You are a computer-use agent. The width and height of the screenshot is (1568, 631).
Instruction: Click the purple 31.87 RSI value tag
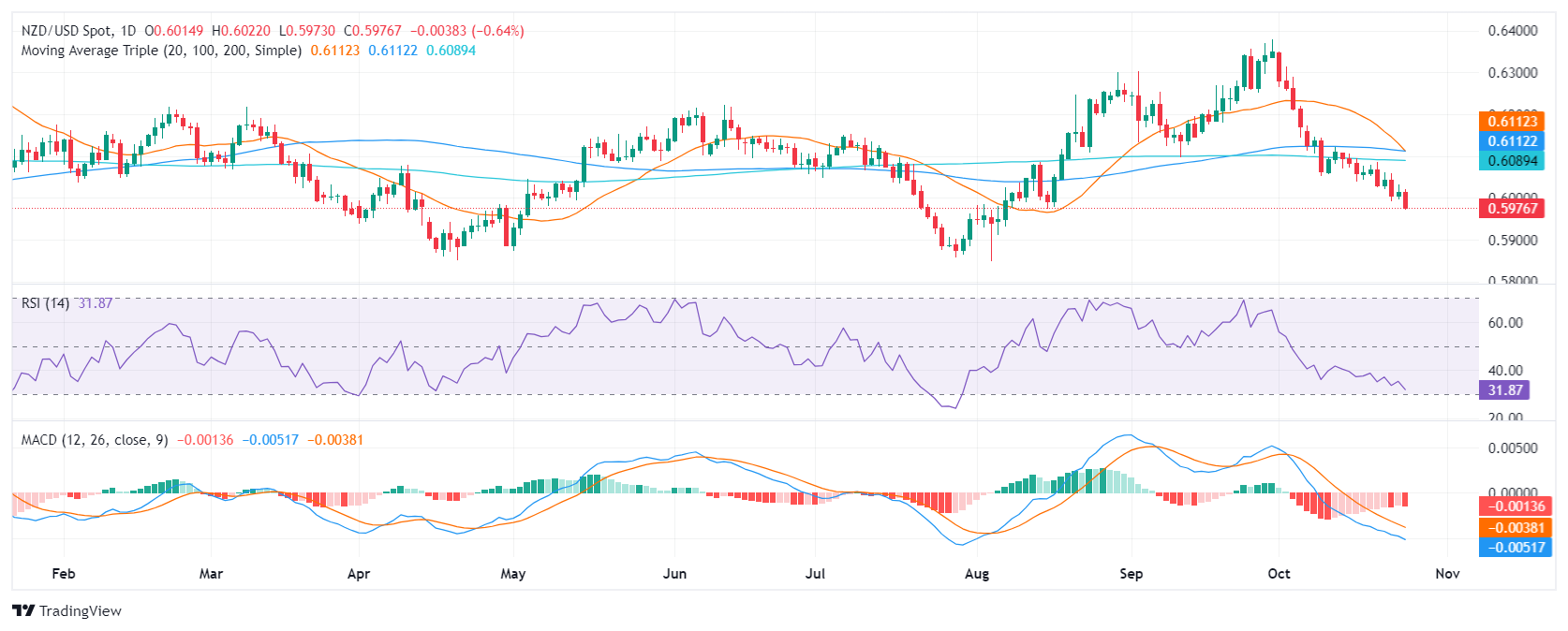pos(1504,389)
